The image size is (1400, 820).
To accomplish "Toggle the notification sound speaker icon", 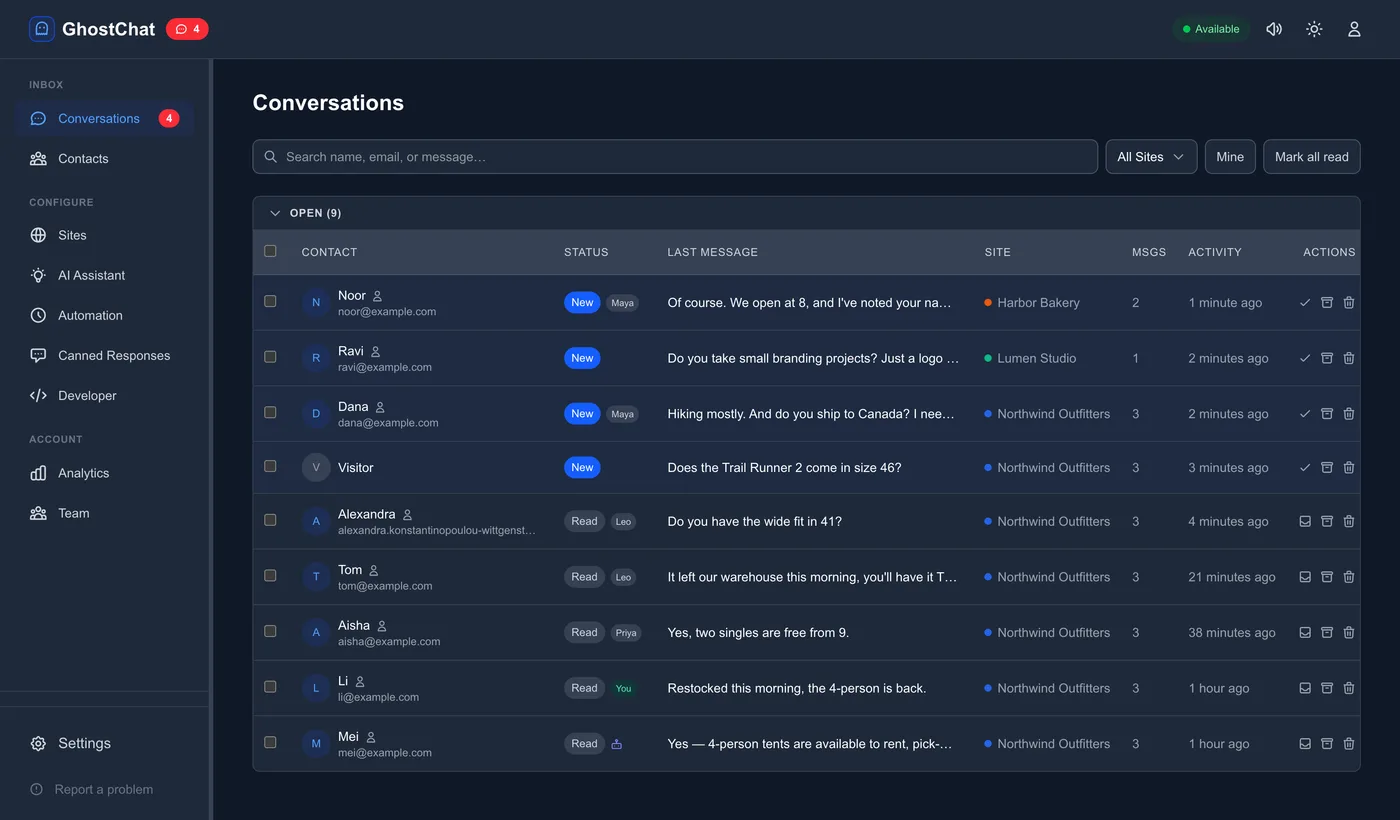I will click(1274, 29).
